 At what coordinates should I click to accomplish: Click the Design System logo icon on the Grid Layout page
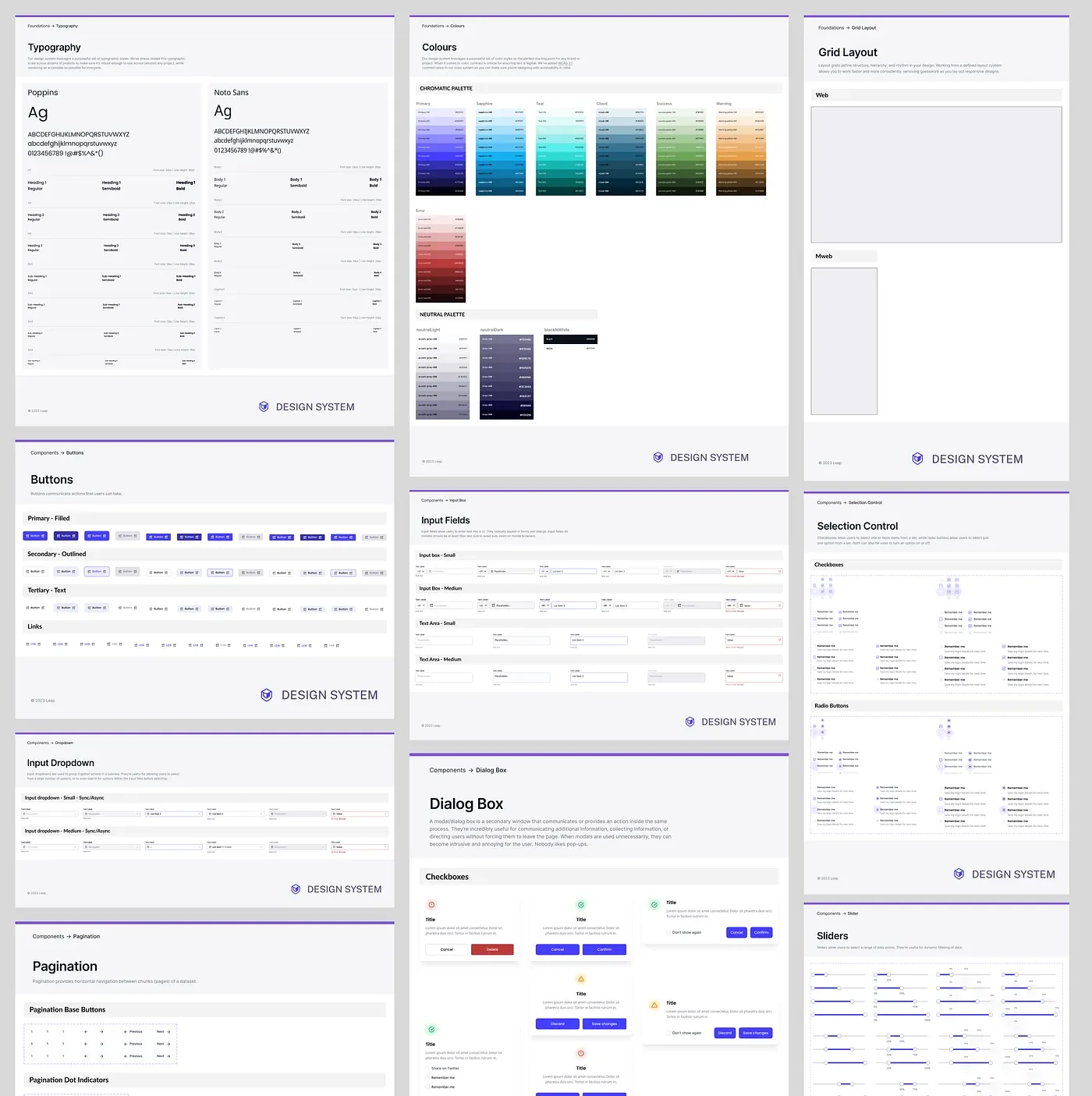tap(918, 459)
